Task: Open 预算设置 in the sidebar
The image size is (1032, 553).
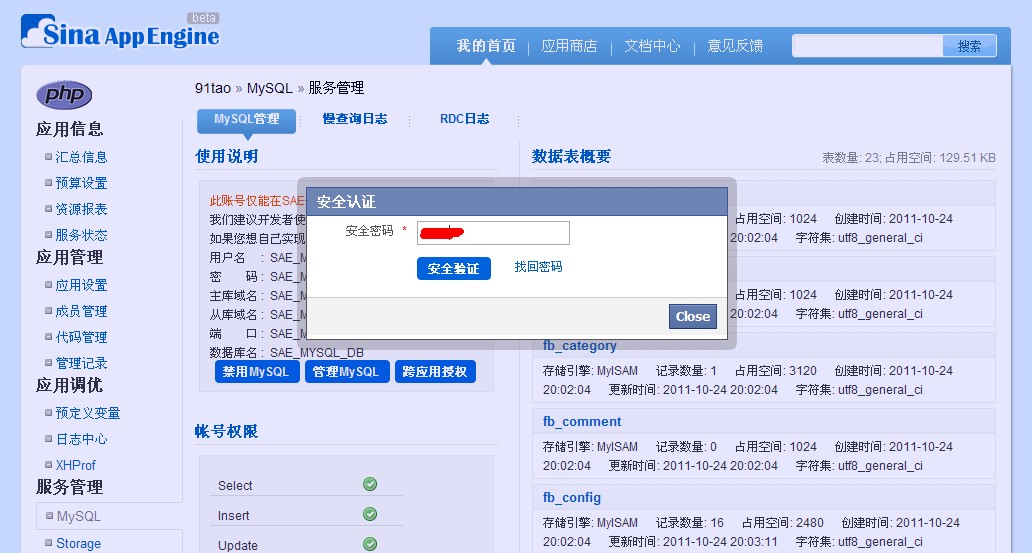Action: tap(81, 183)
